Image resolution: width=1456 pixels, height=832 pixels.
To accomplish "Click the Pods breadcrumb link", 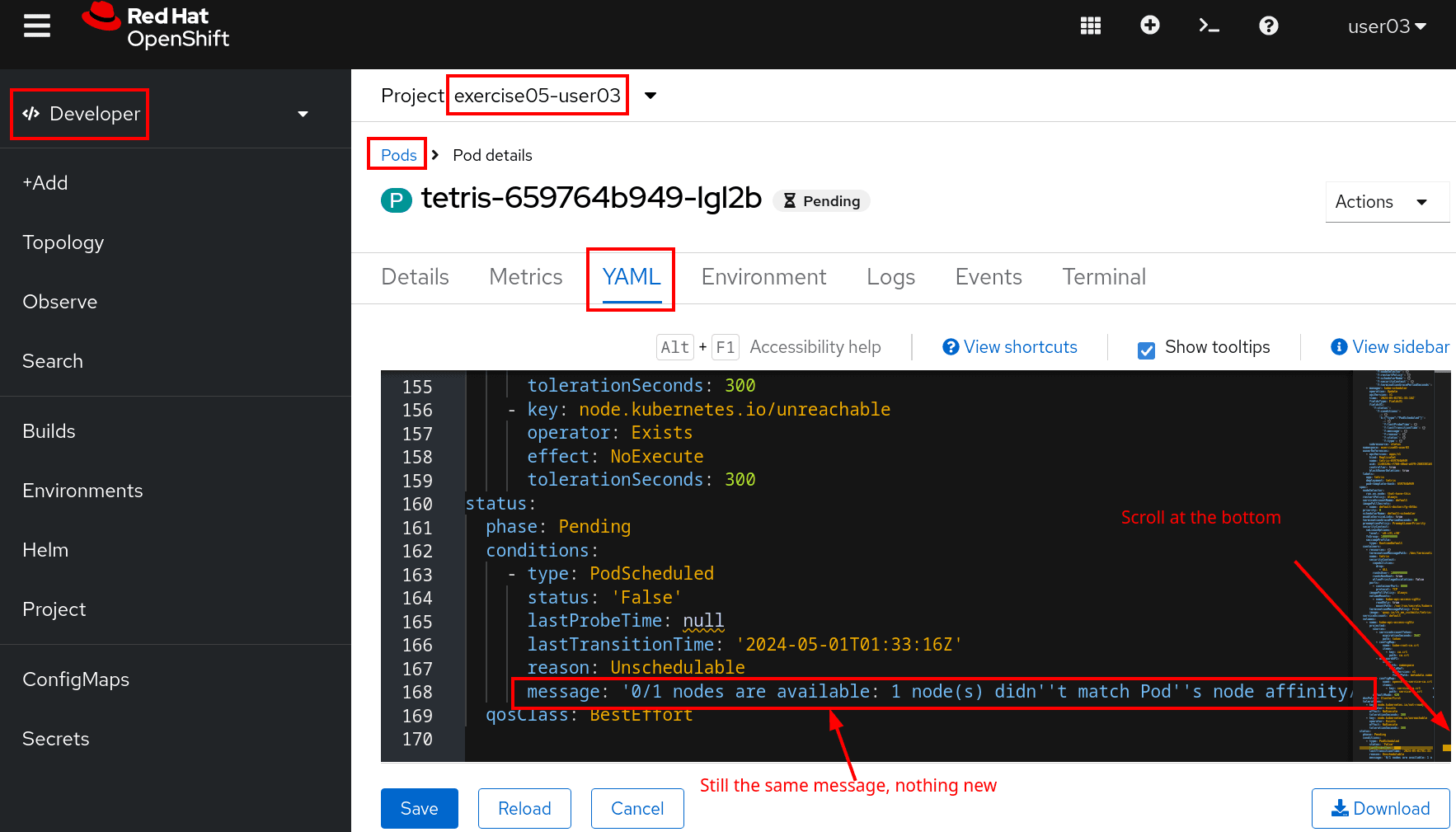I will click(x=399, y=155).
